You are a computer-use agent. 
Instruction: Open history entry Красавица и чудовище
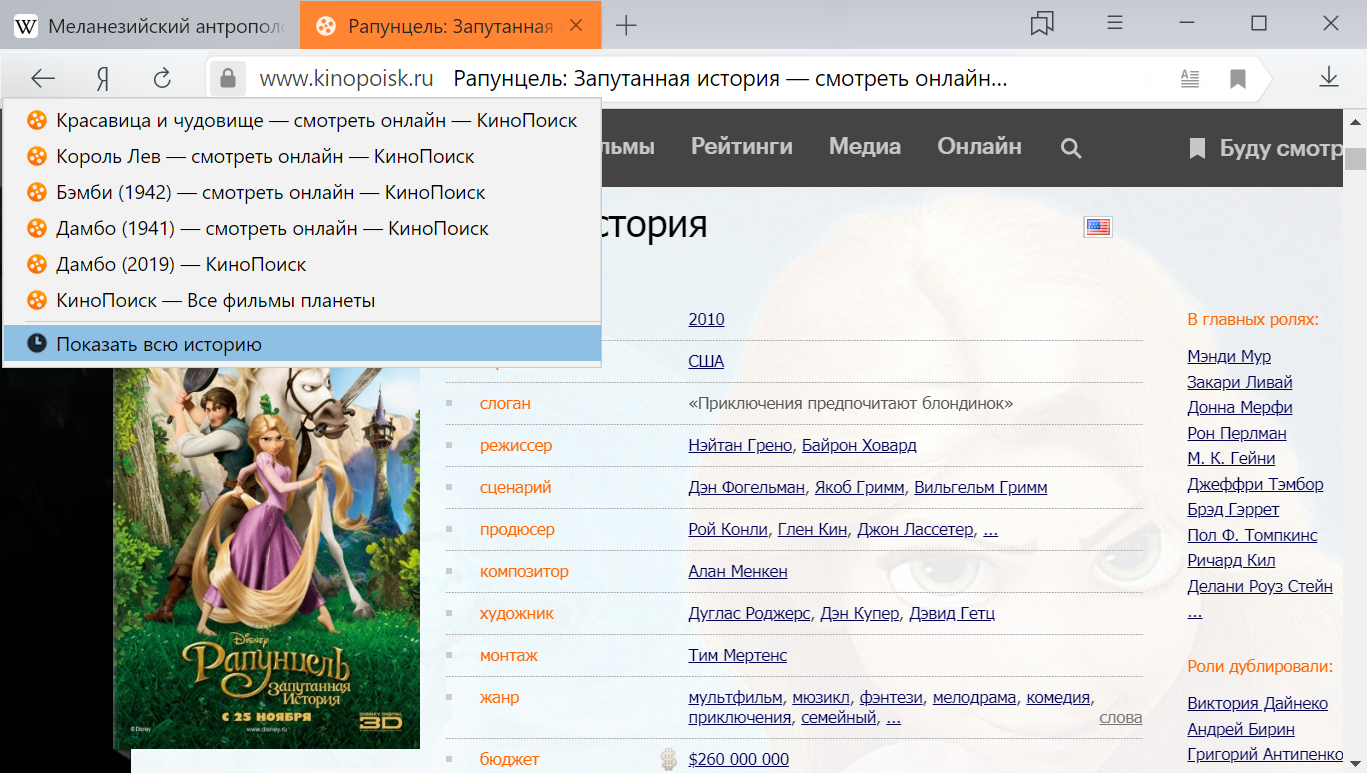302,121
